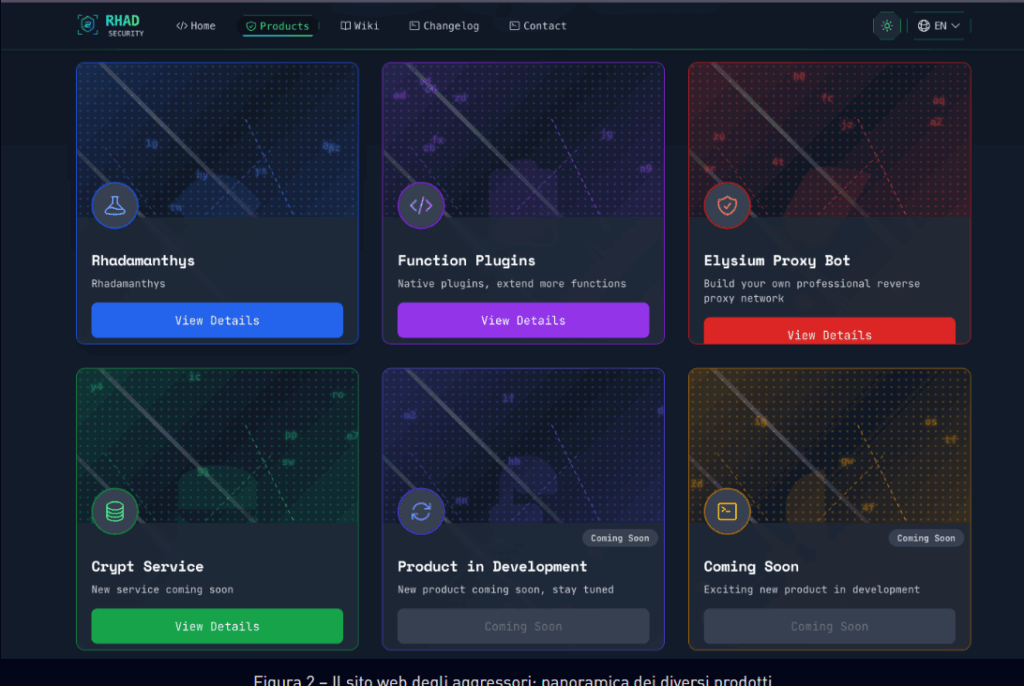The image size is (1024, 686).
Task: Click red View Details for Elysium Proxy Bot
Action: (x=829, y=332)
